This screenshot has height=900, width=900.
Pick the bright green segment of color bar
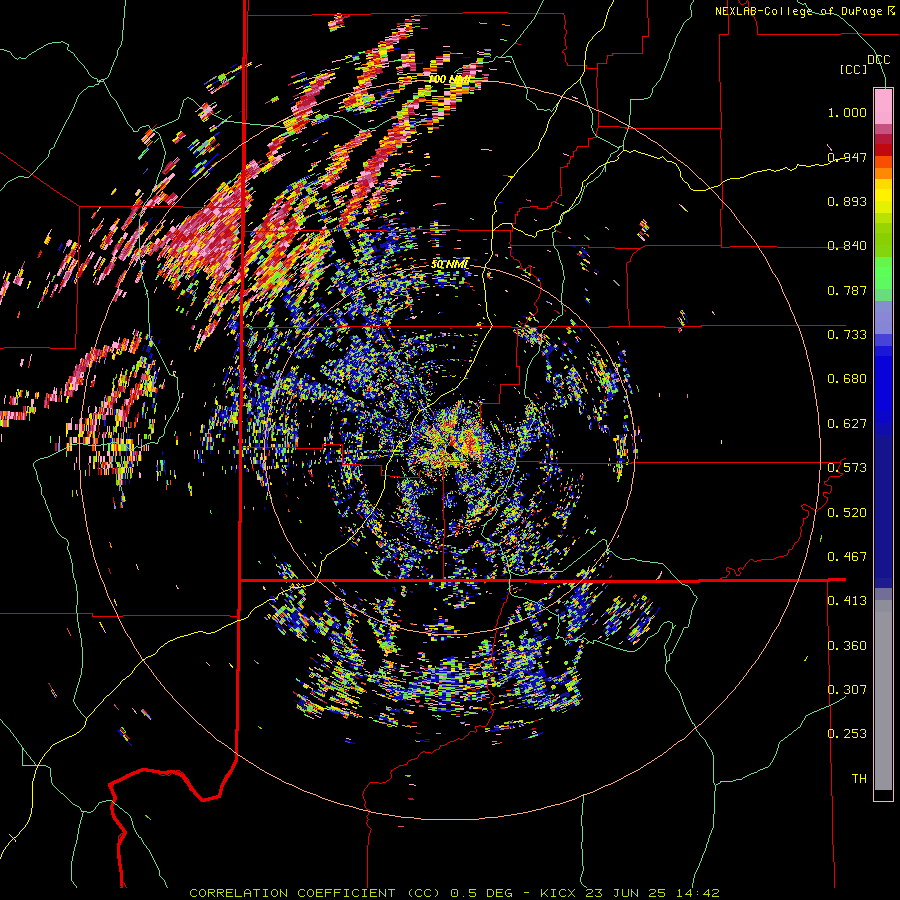click(883, 273)
